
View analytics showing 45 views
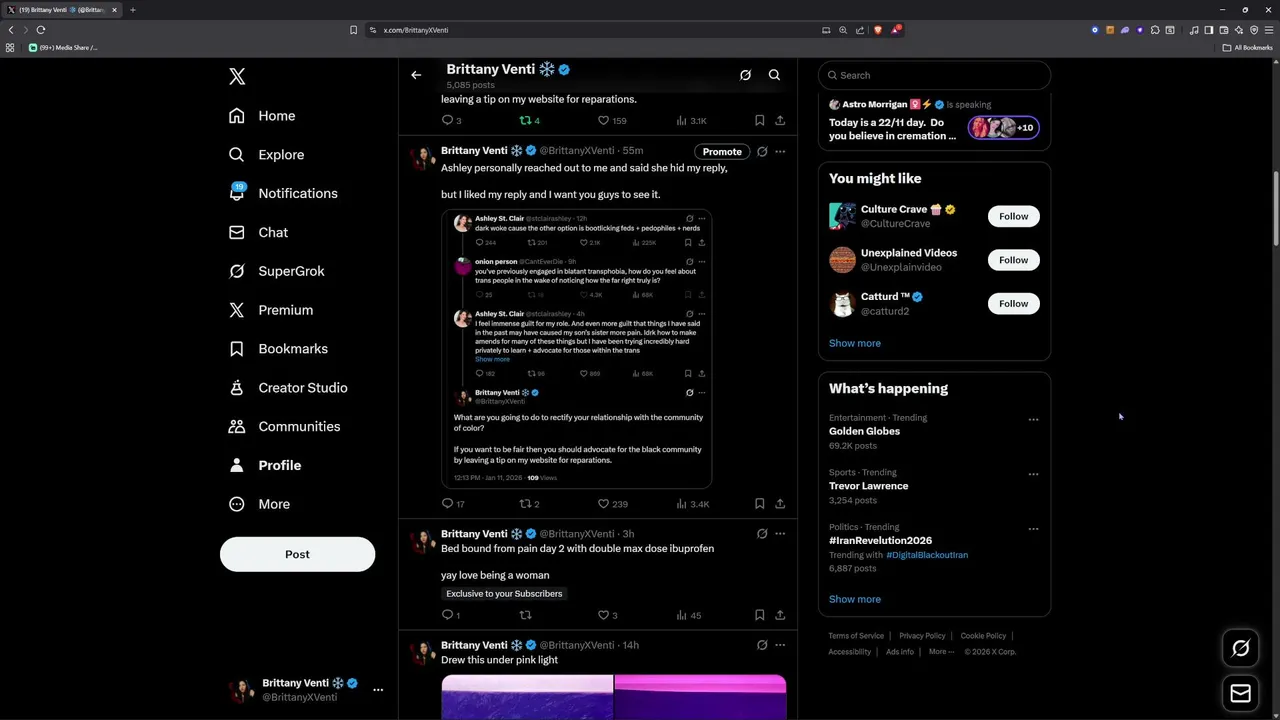point(689,615)
